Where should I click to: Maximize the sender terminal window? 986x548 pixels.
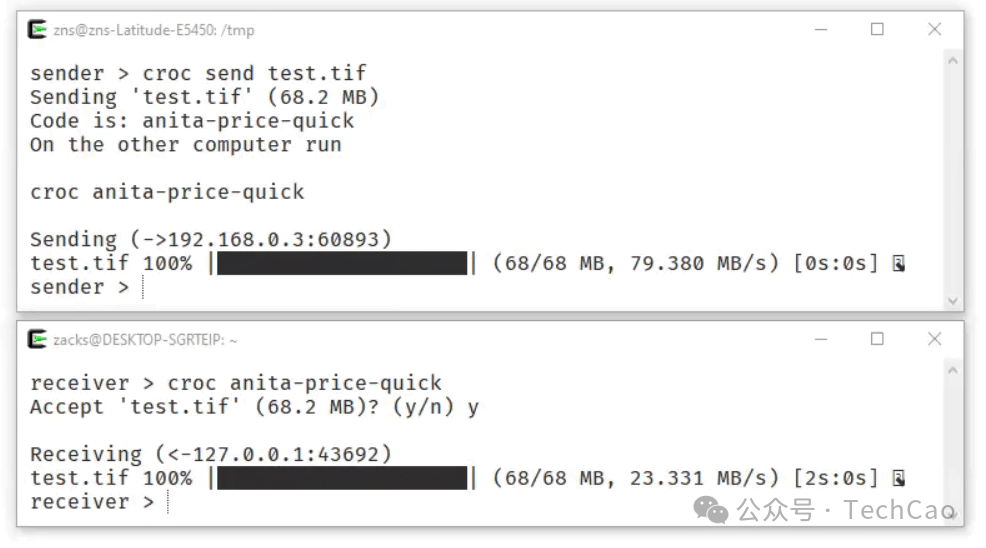[877, 30]
